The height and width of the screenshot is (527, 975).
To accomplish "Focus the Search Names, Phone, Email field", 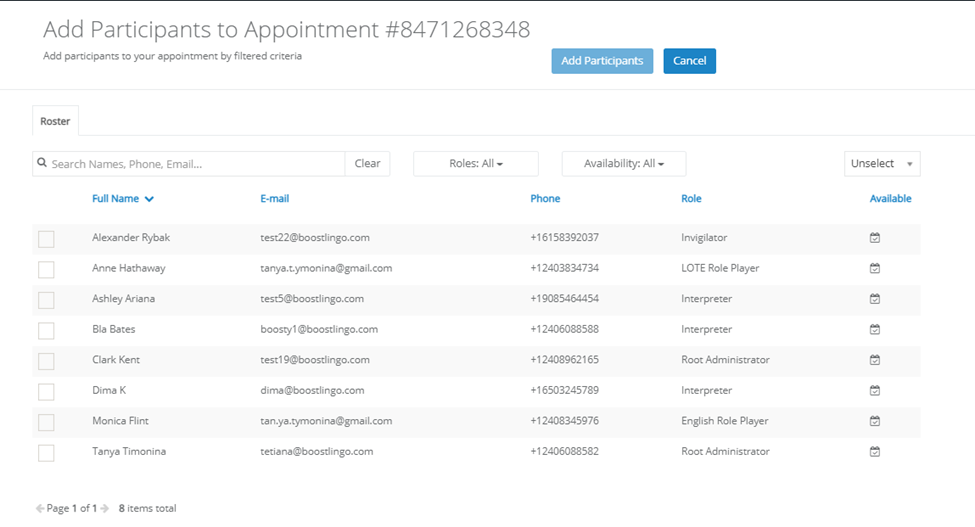I will click(189, 163).
